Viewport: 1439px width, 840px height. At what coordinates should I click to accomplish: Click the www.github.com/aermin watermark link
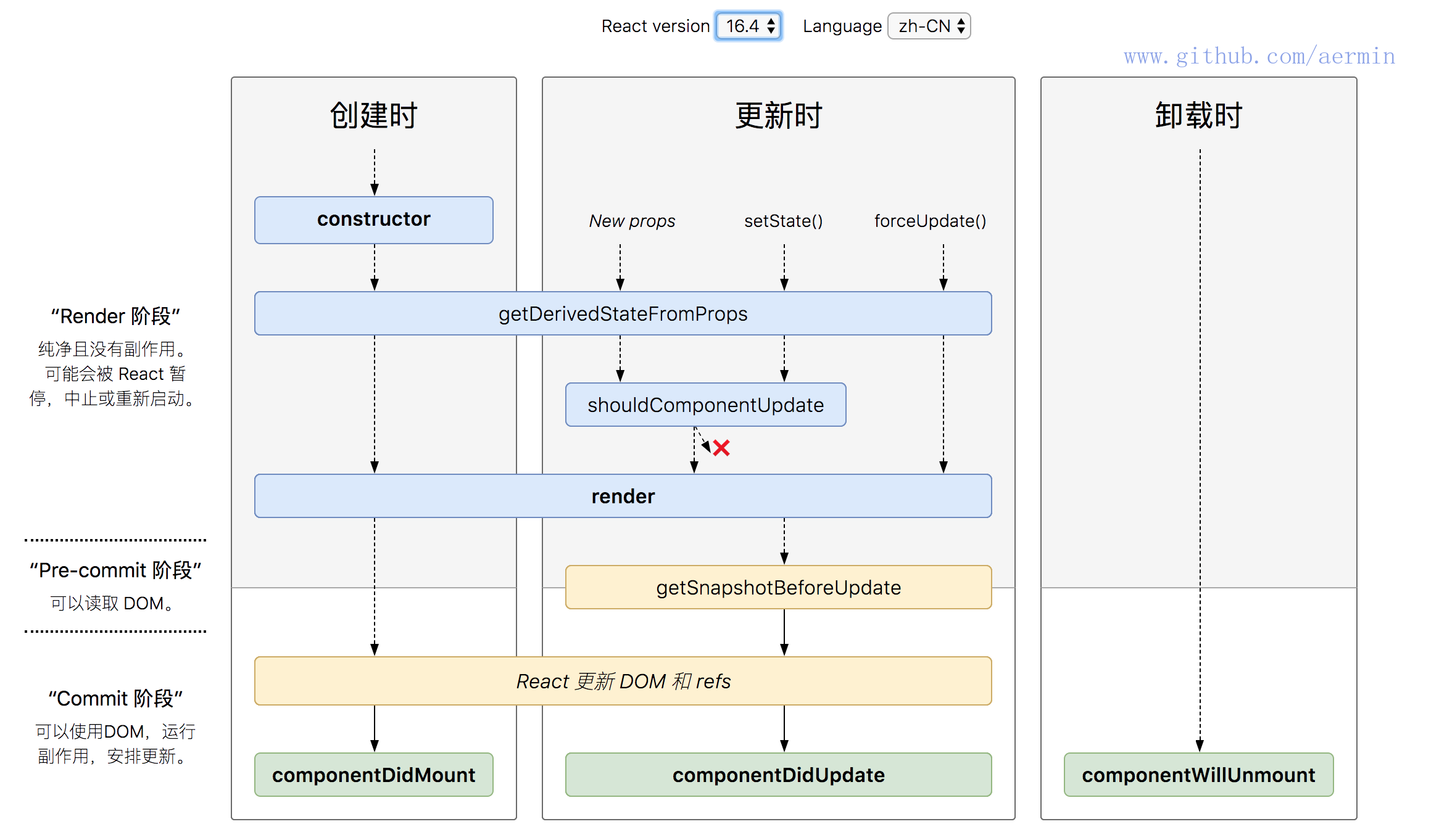tap(1259, 56)
